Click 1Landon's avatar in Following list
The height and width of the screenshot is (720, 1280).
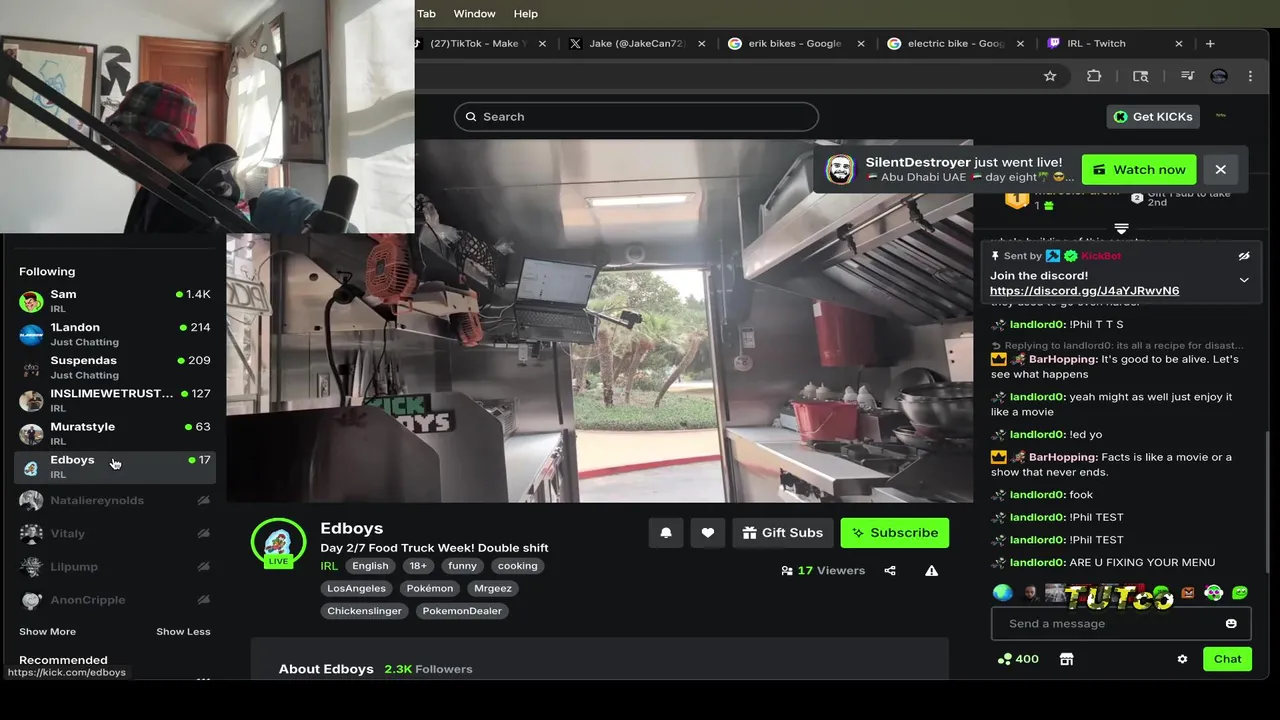[x=31, y=334]
